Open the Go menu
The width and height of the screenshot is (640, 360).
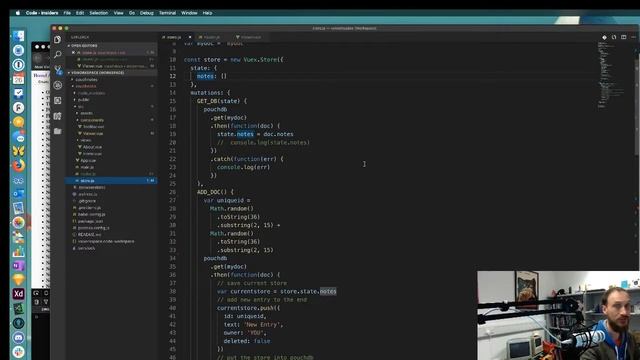coord(132,13)
